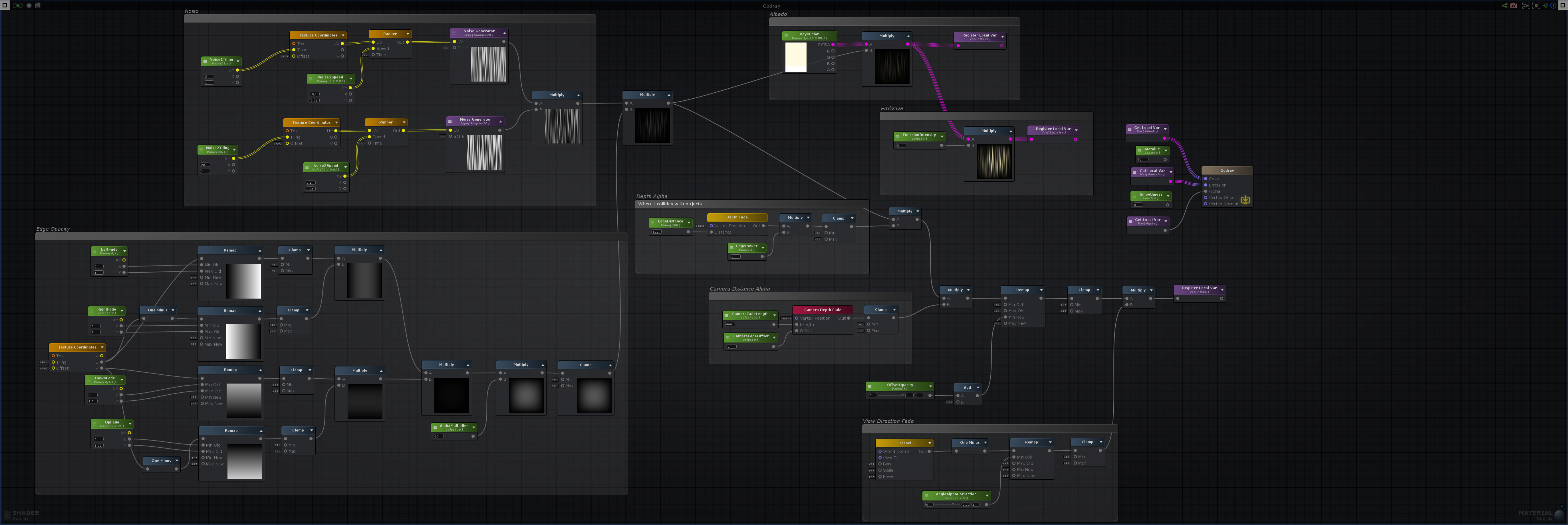The image size is (1568, 525).
Task: Toggle the green live mode icon
Action: click(x=18, y=5)
